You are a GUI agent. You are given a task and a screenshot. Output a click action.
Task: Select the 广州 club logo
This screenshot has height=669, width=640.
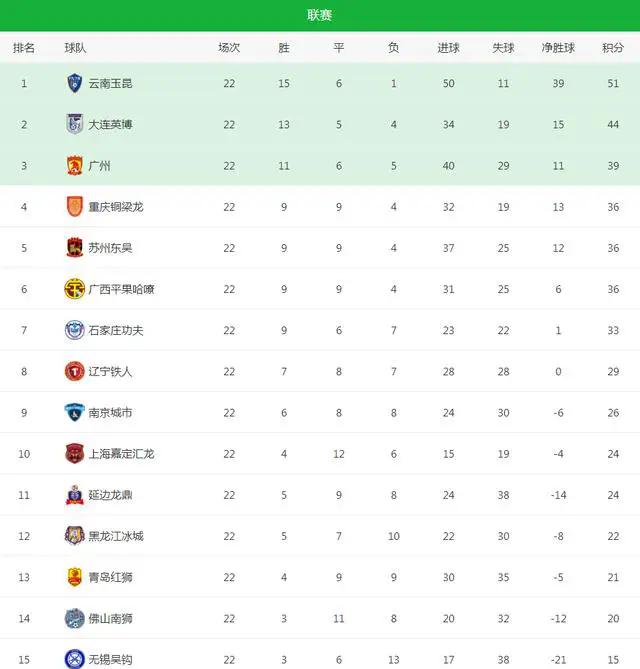[x=75, y=166]
